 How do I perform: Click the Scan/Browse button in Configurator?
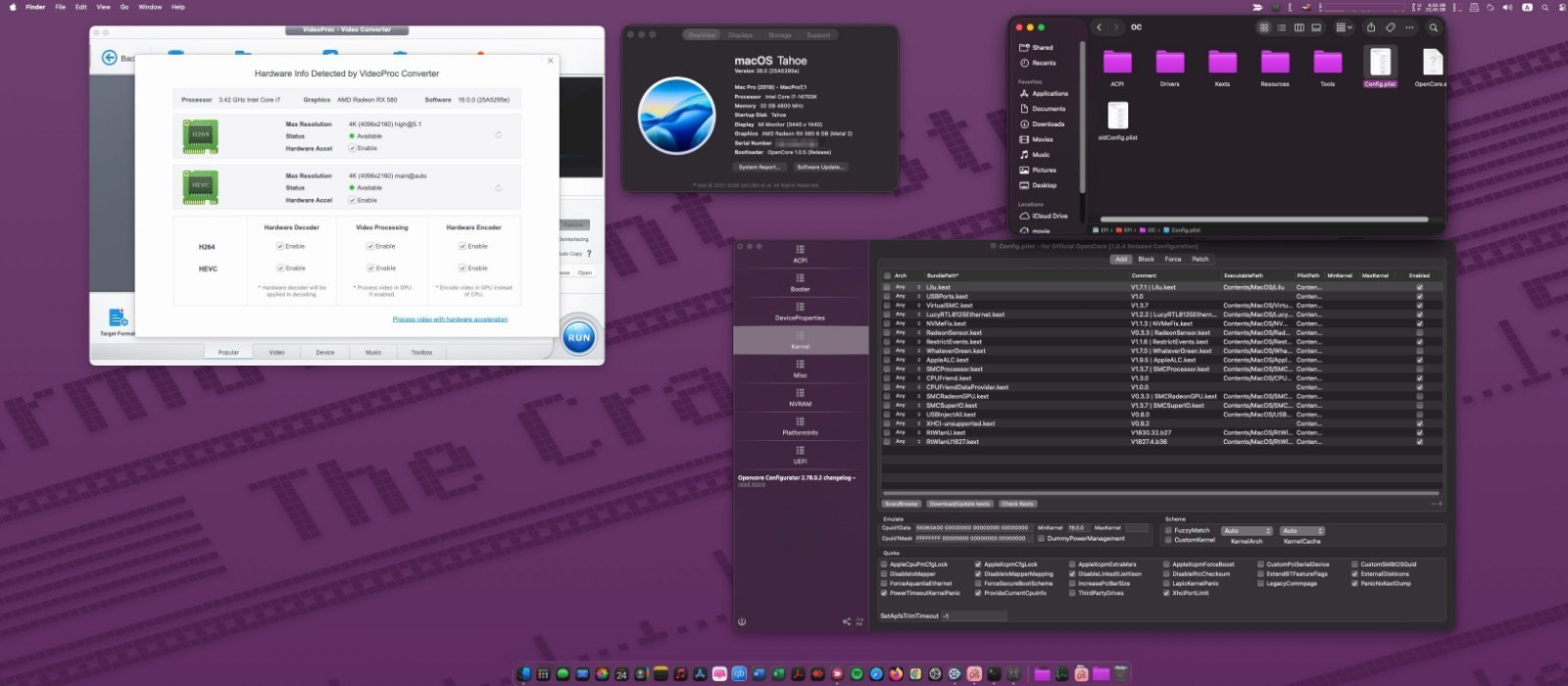(x=902, y=504)
